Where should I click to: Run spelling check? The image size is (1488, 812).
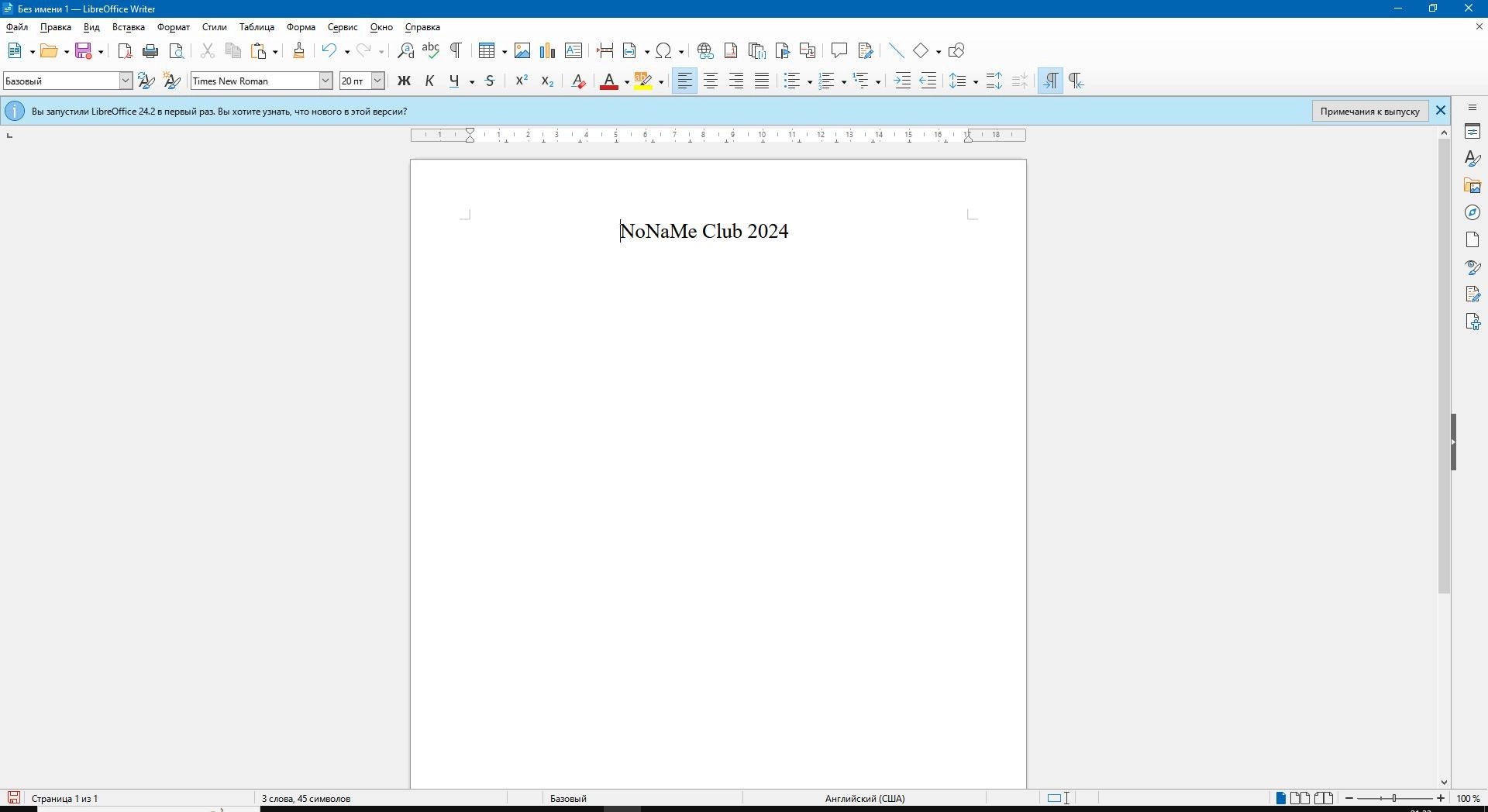(x=431, y=51)
